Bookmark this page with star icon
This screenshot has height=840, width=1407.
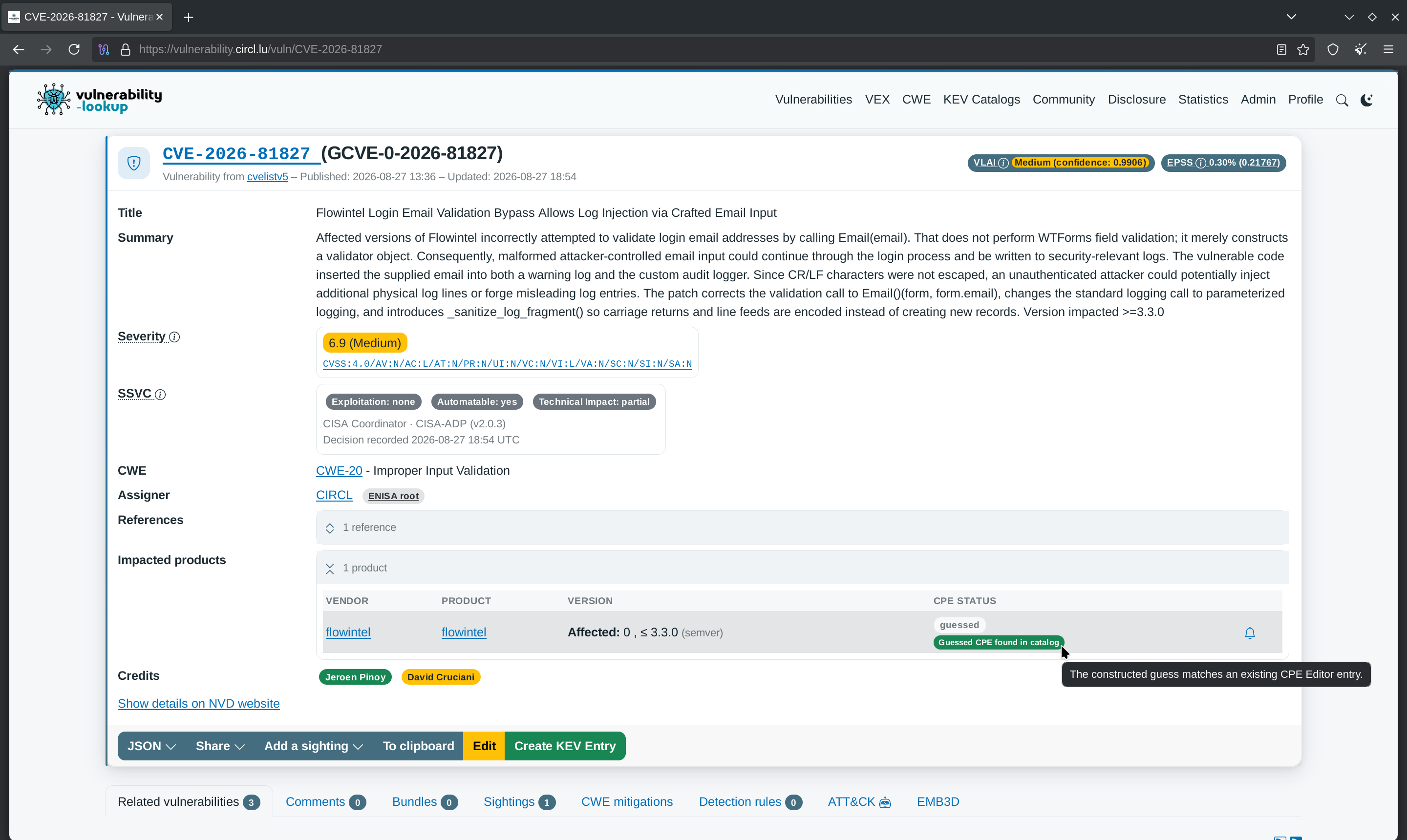pyautogui.click(x=1303, y=50)
